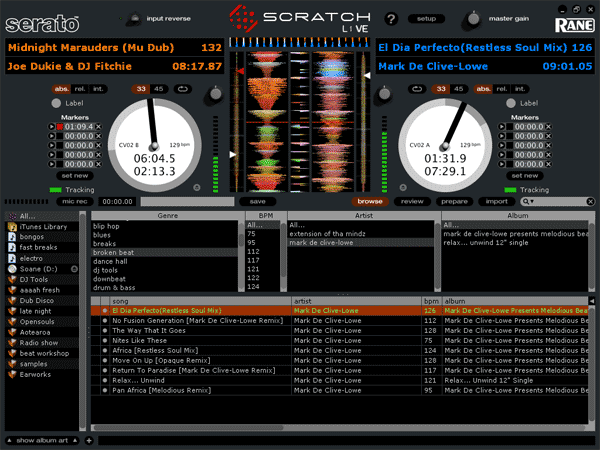Select extension of tha mindz artist
The image size is (600, 450).
pyautogui.click(x=361, y=234)
